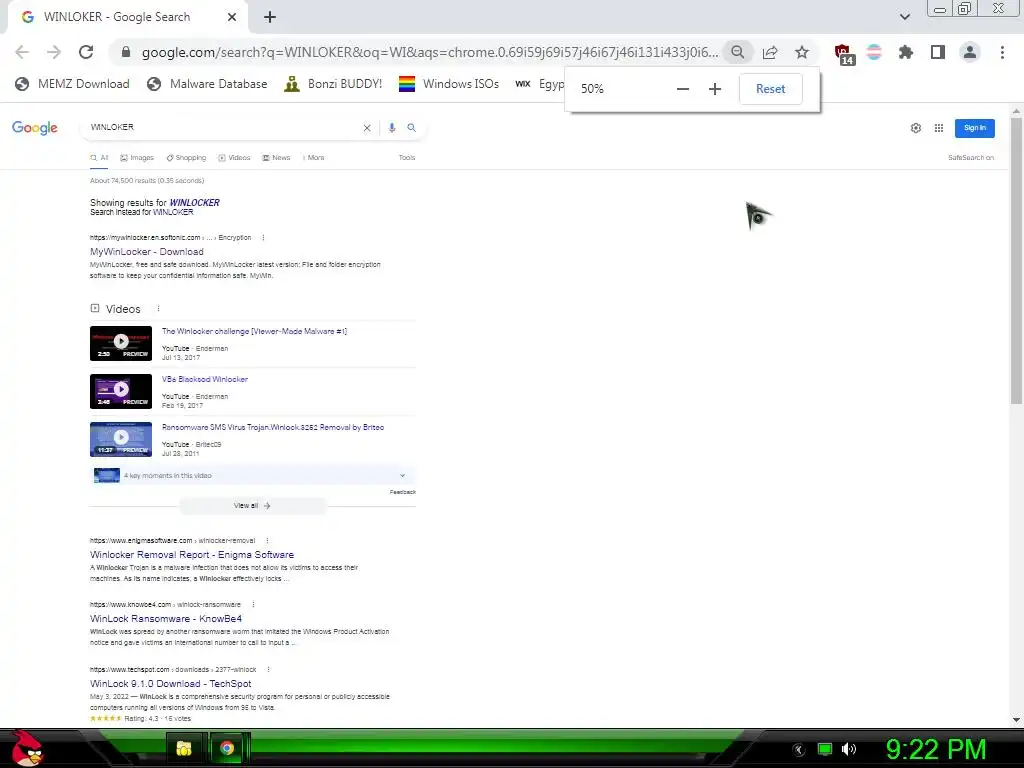
Task: View all video results
Action: pyautogui.click(x=253, y=505)
